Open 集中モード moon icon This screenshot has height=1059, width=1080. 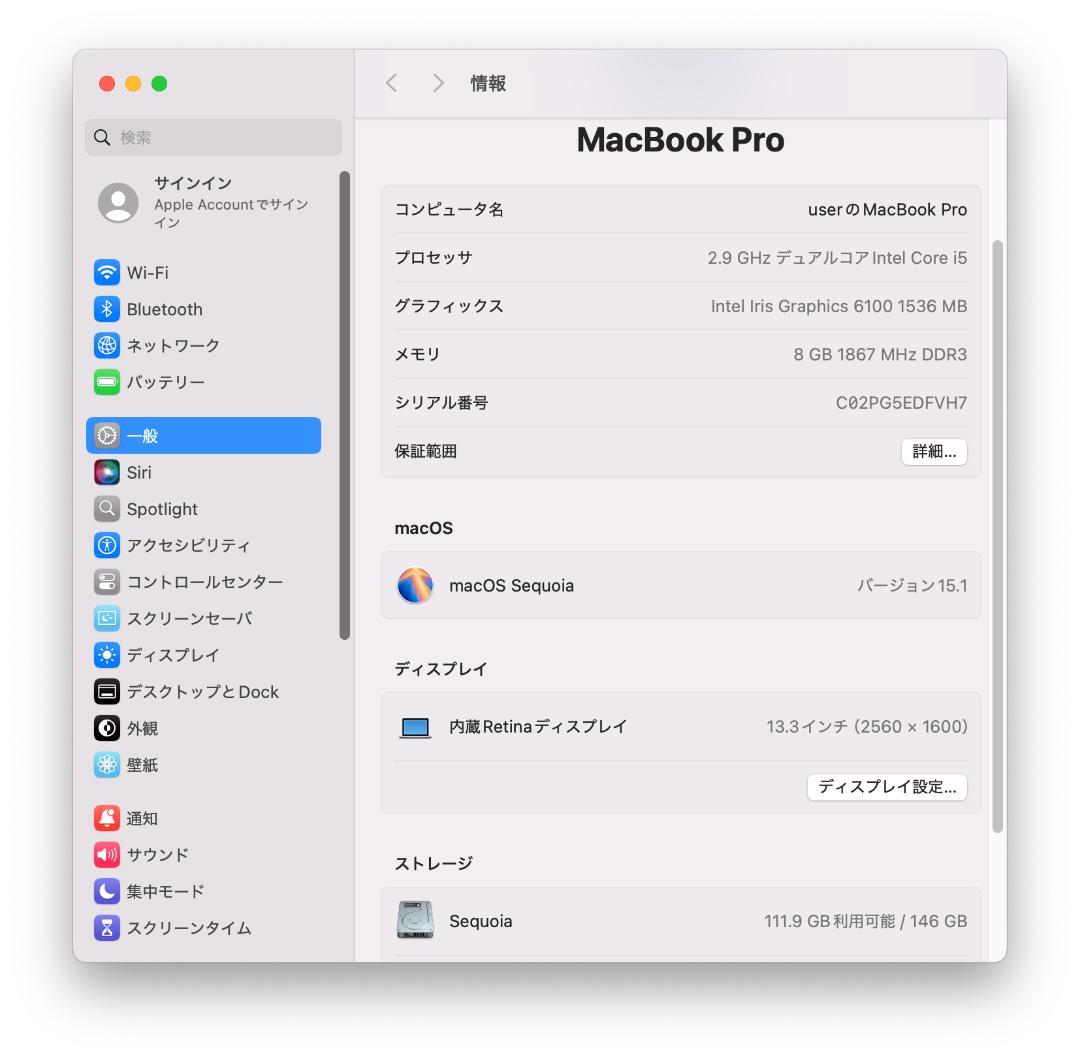[107, 891]
